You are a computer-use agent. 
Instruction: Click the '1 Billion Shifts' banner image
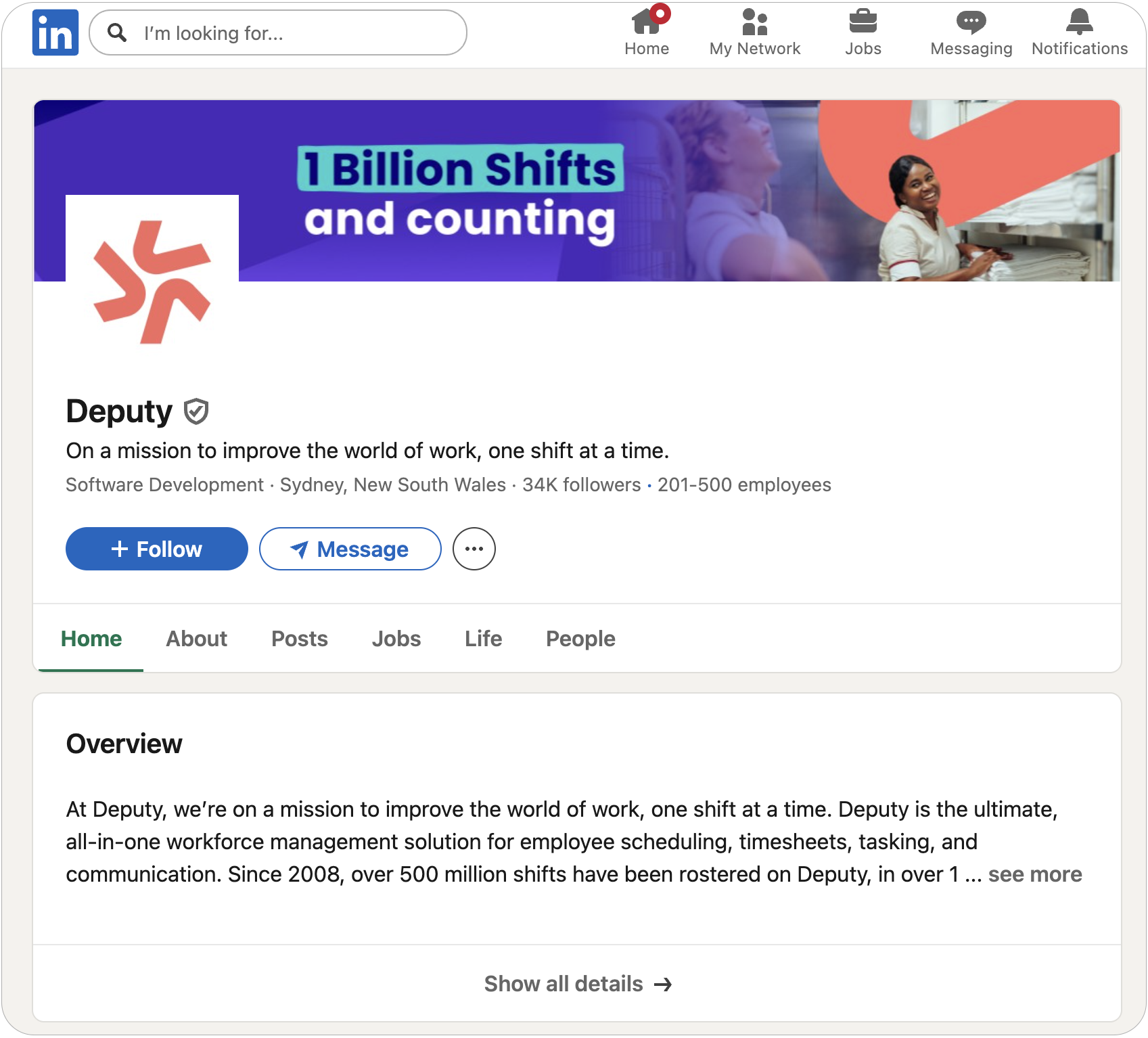point(577,191)
